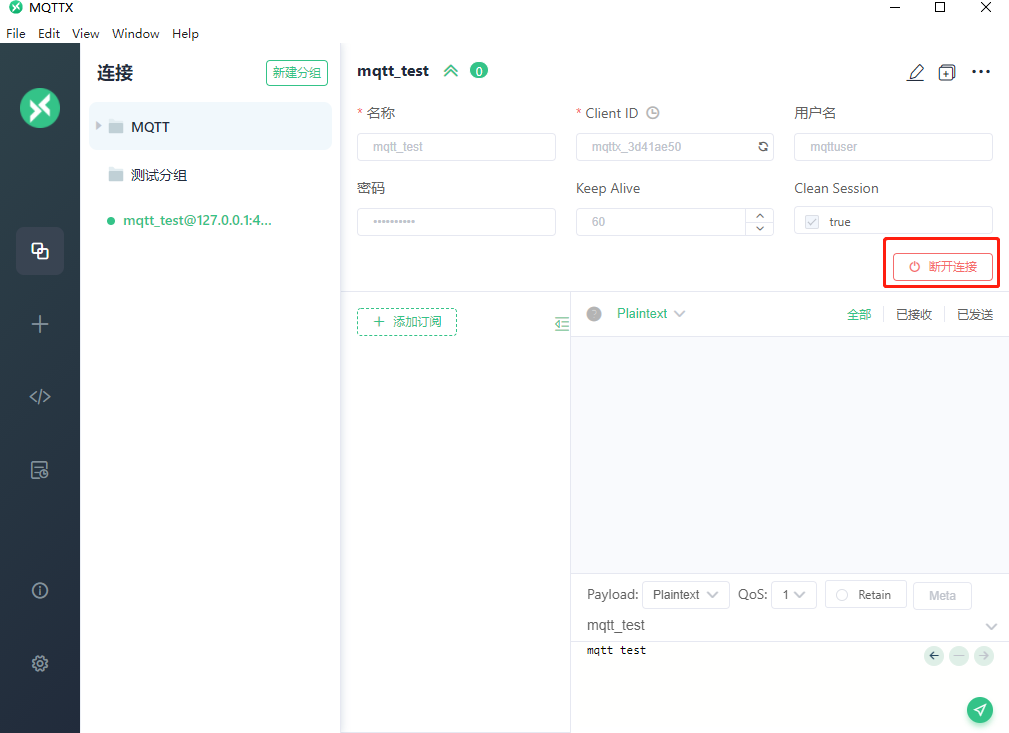Open the About info sidebar icon
The height and width of the screenshot is (733, 1009).
(40, 590)
